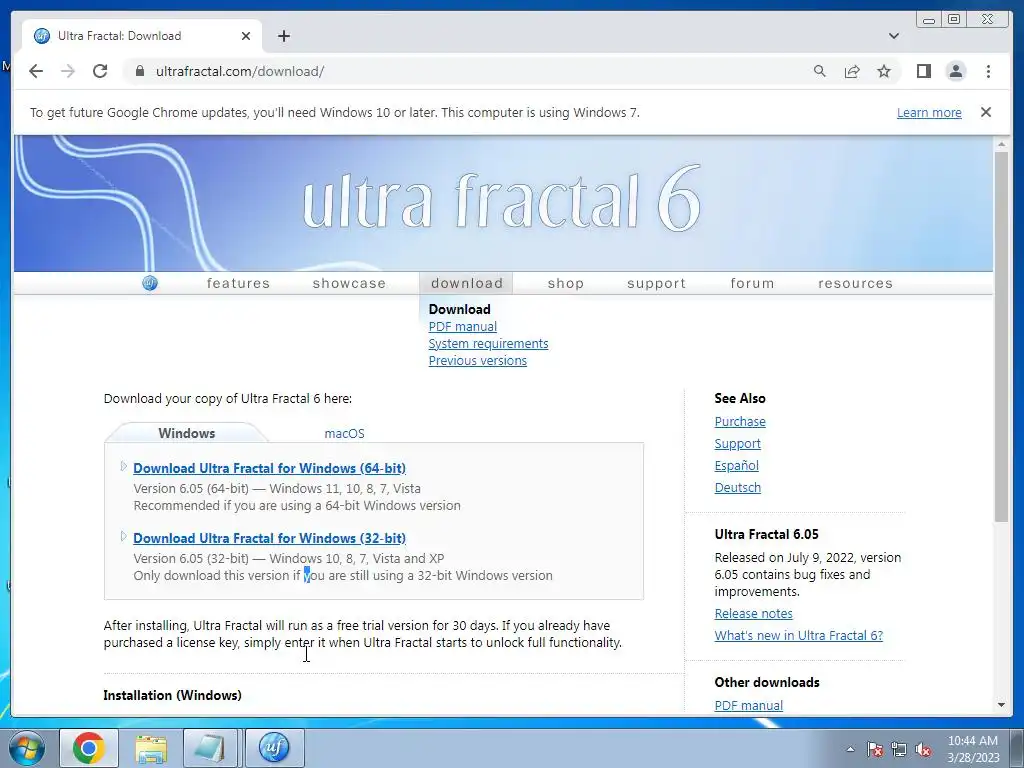Bookmark this page with the star icon
This screenshot has height=768, width=1024.
pos(884,71)
